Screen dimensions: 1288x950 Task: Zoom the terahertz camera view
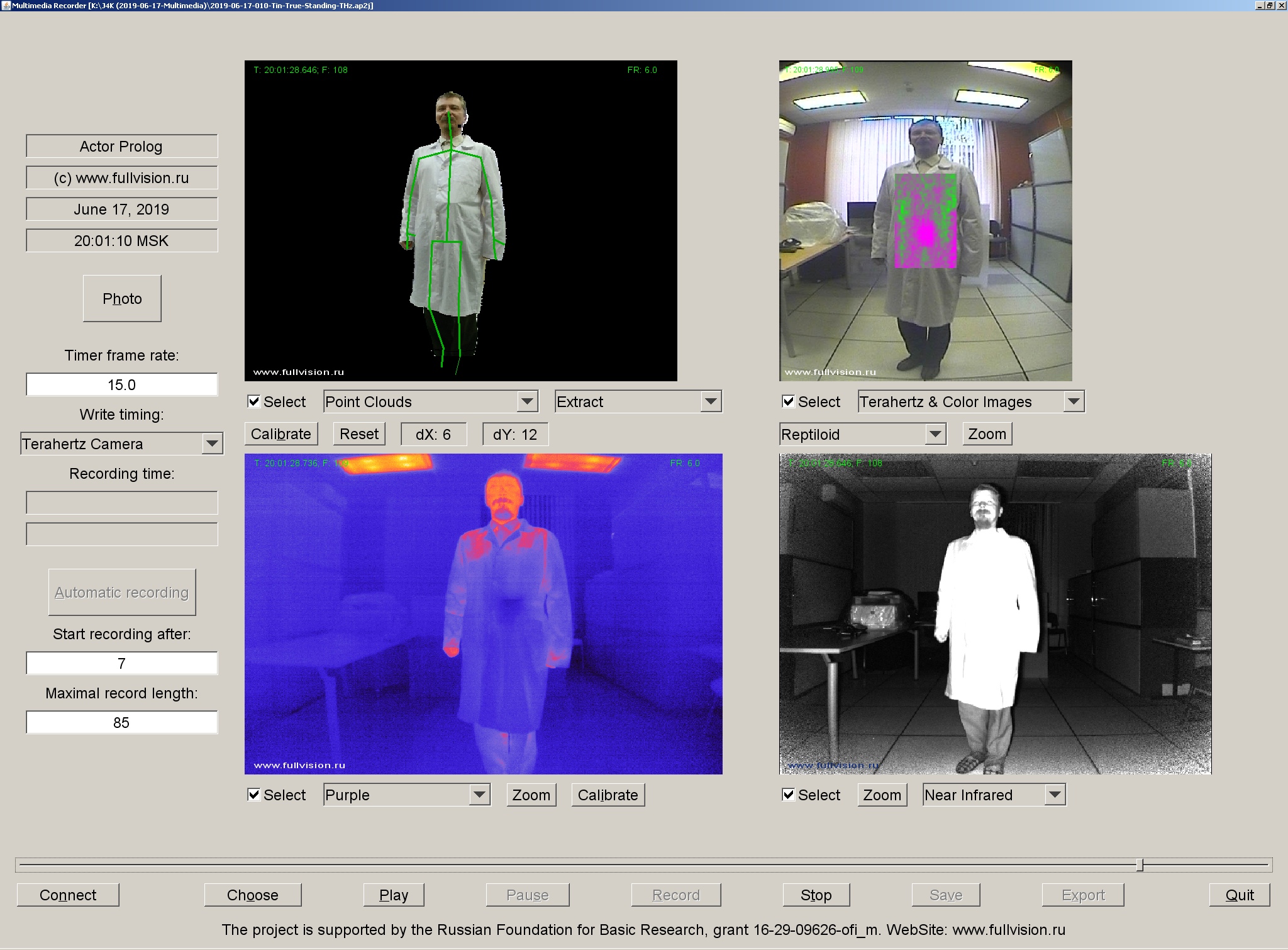[x=986, y=433]
